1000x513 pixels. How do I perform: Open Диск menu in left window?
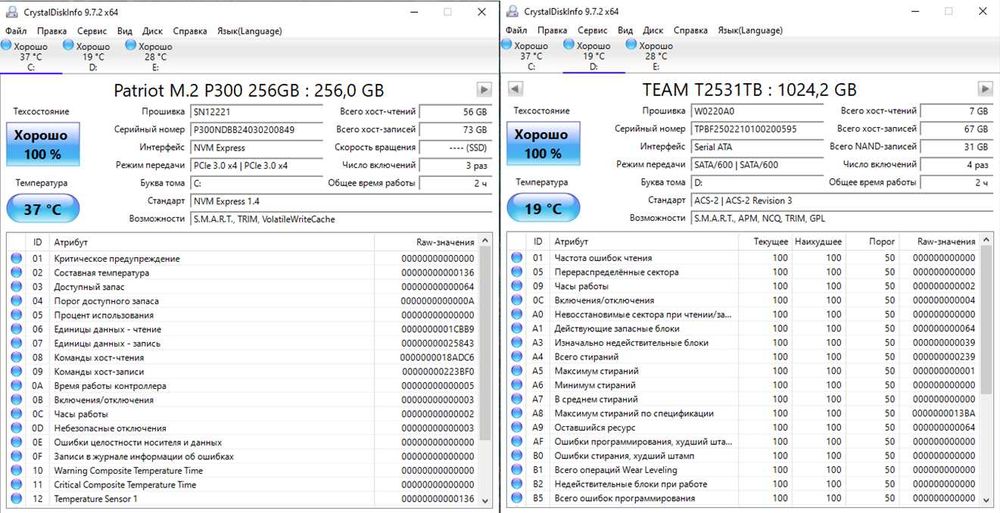tap(152, 31)
